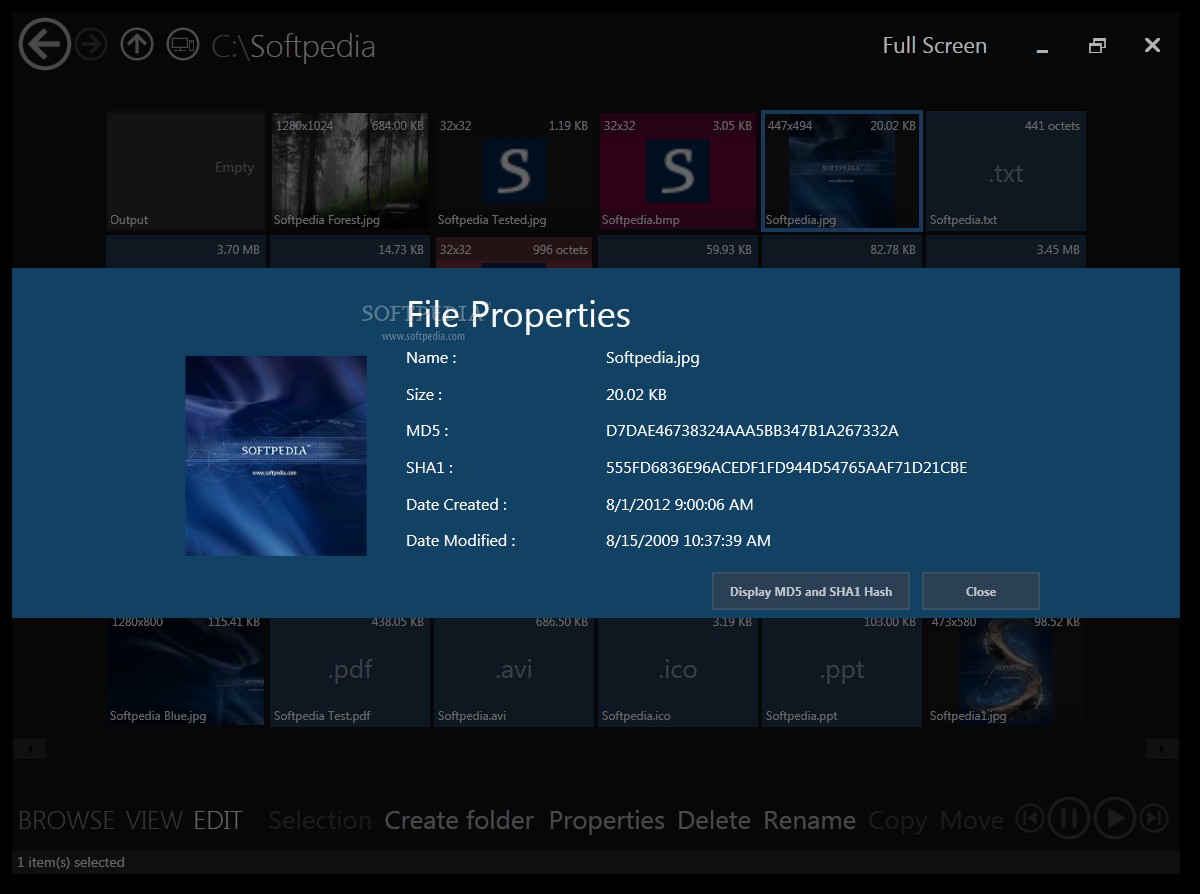1200x894 pixels.
Task: Select Softpedia.txt file tile
Action: (x=1005, y=171)
